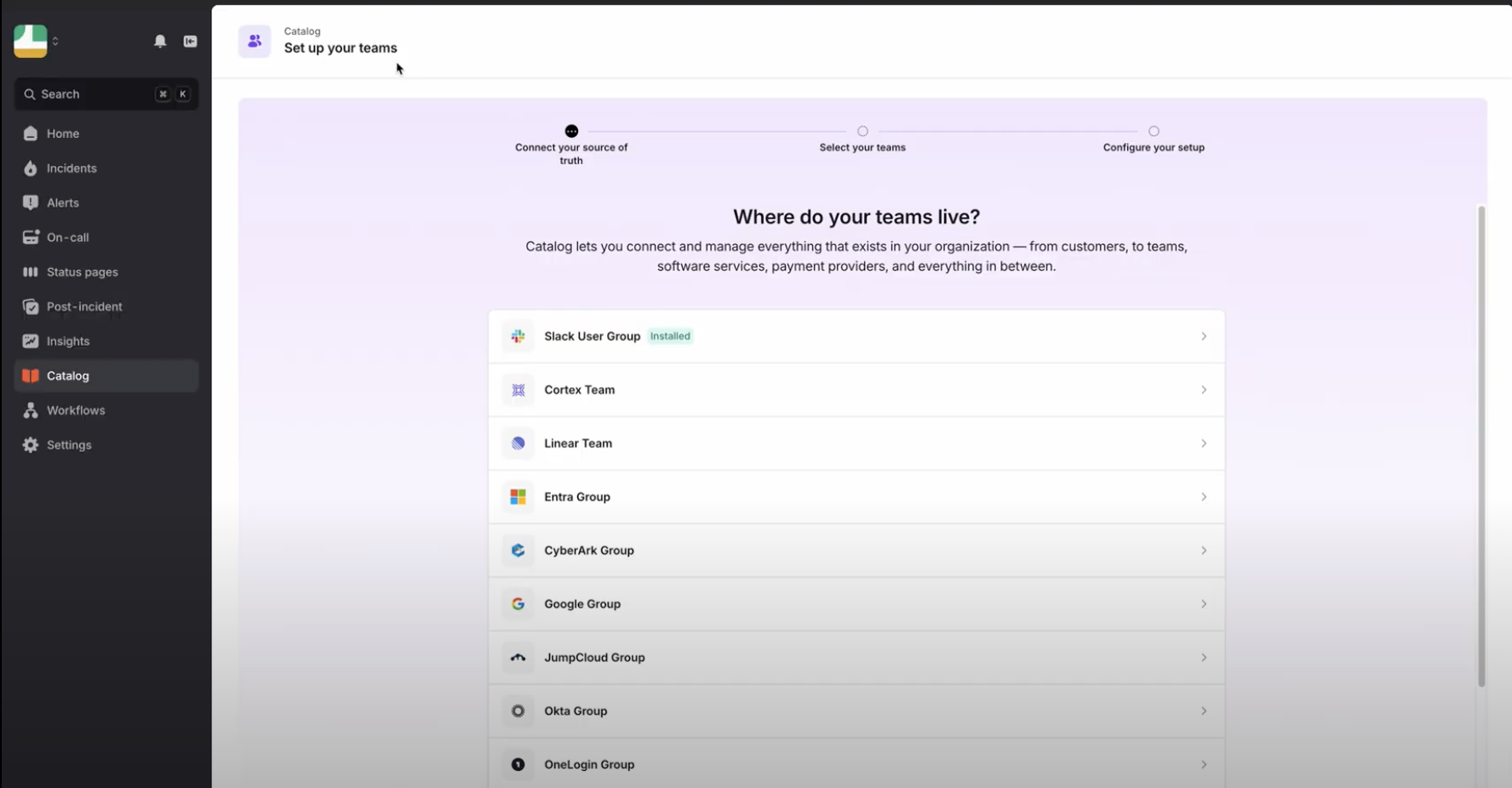Click the Insights chart icon

coord(31,341)
